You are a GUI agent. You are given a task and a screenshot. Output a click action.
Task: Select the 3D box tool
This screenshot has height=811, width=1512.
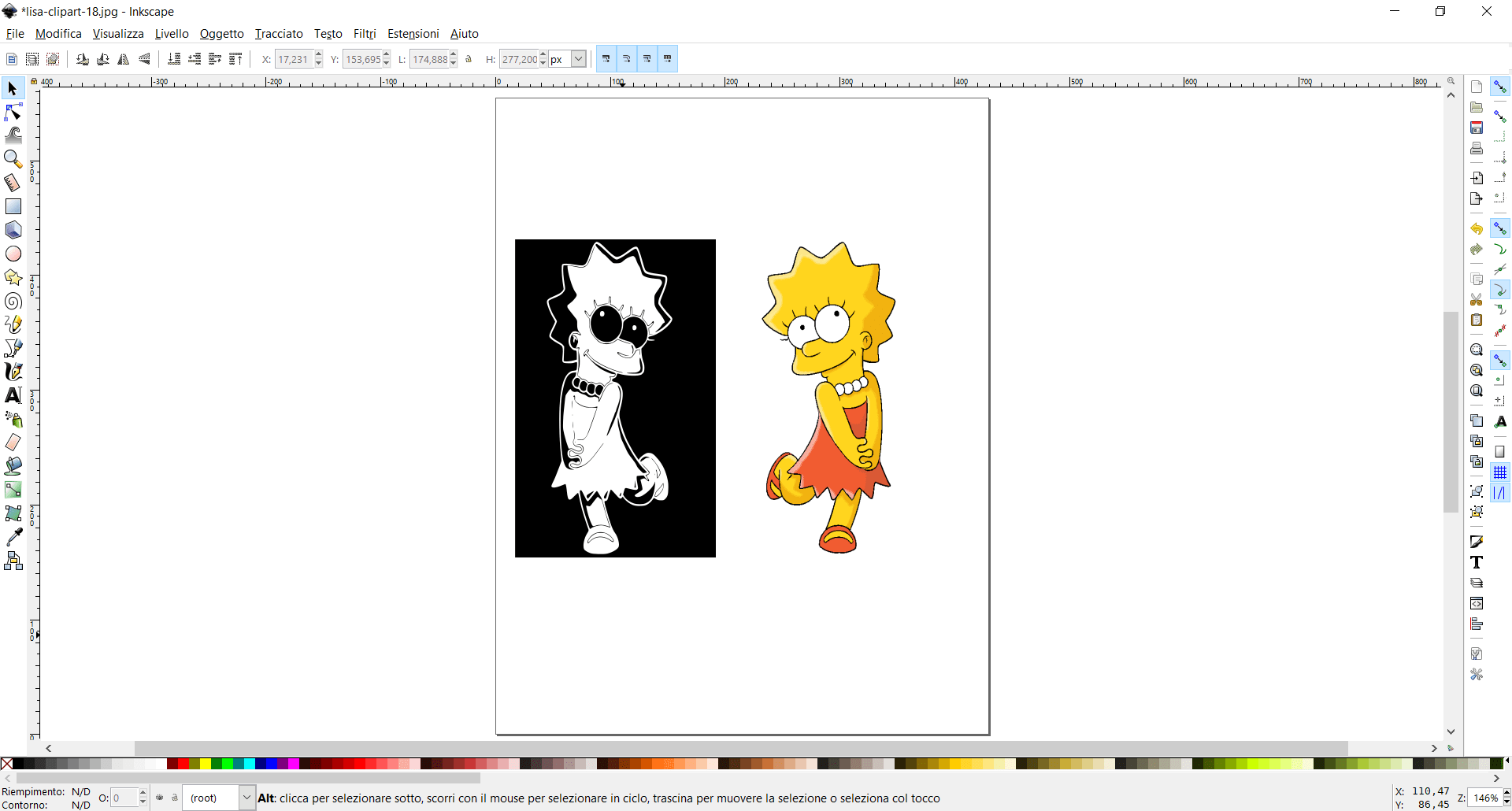(13, 230)
